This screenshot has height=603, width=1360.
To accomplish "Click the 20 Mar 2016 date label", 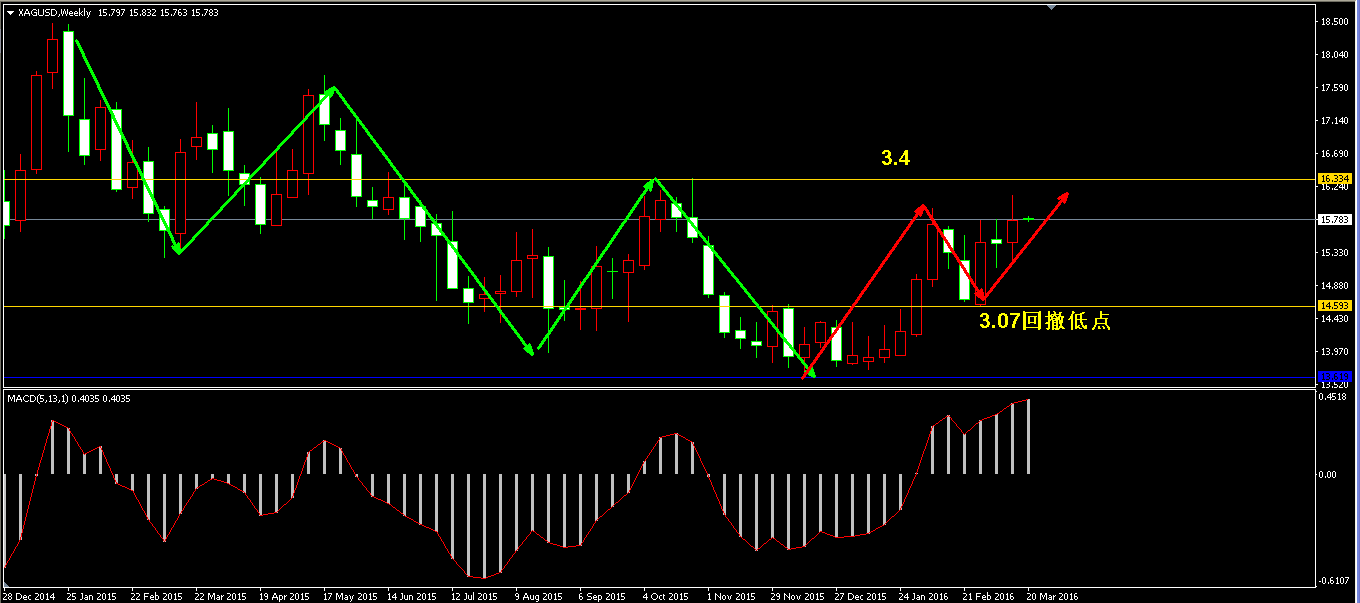I will click(x=1052, y=596).
